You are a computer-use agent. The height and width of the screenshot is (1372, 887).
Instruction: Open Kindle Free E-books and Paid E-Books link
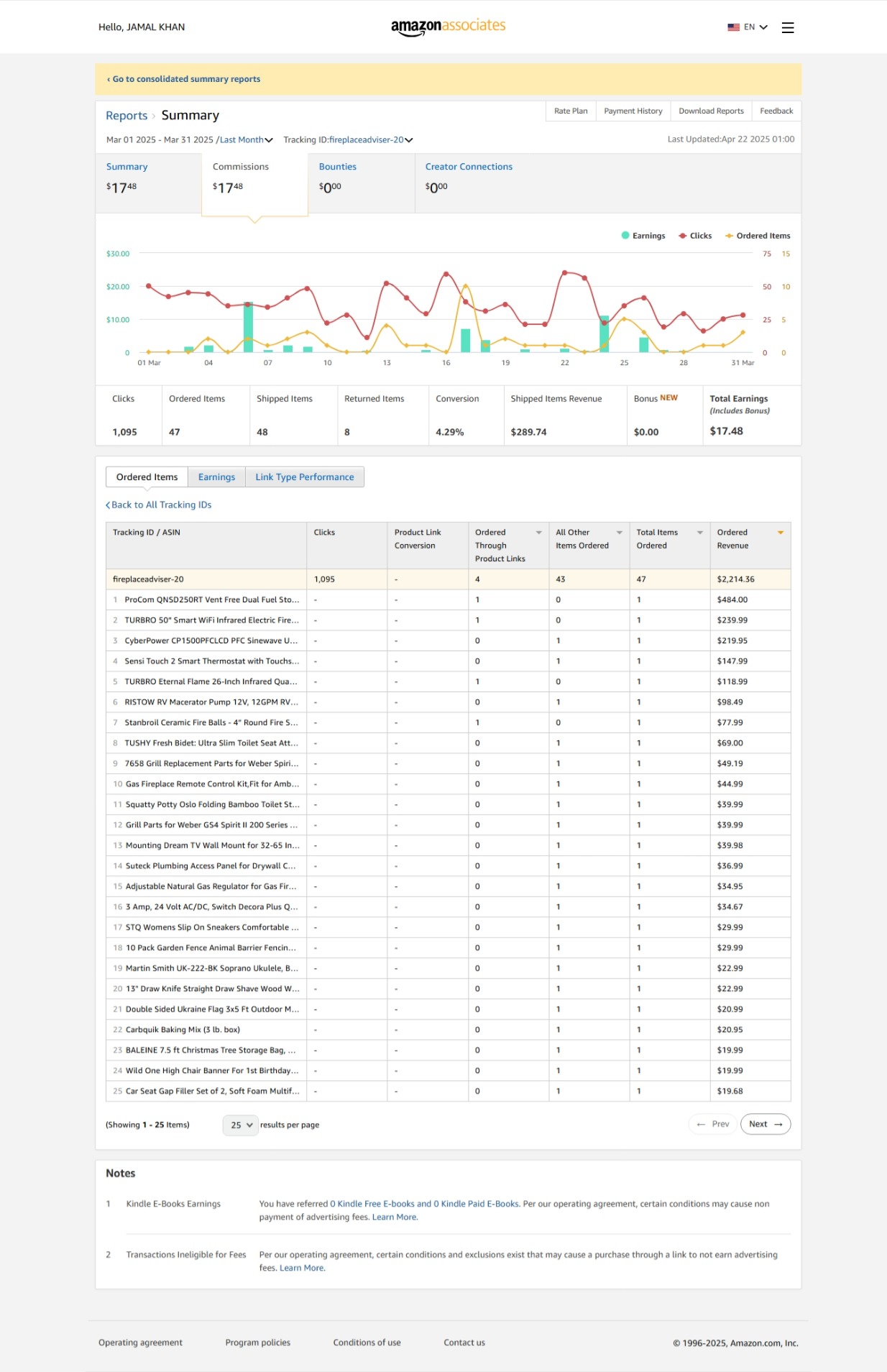[425, 1204]
